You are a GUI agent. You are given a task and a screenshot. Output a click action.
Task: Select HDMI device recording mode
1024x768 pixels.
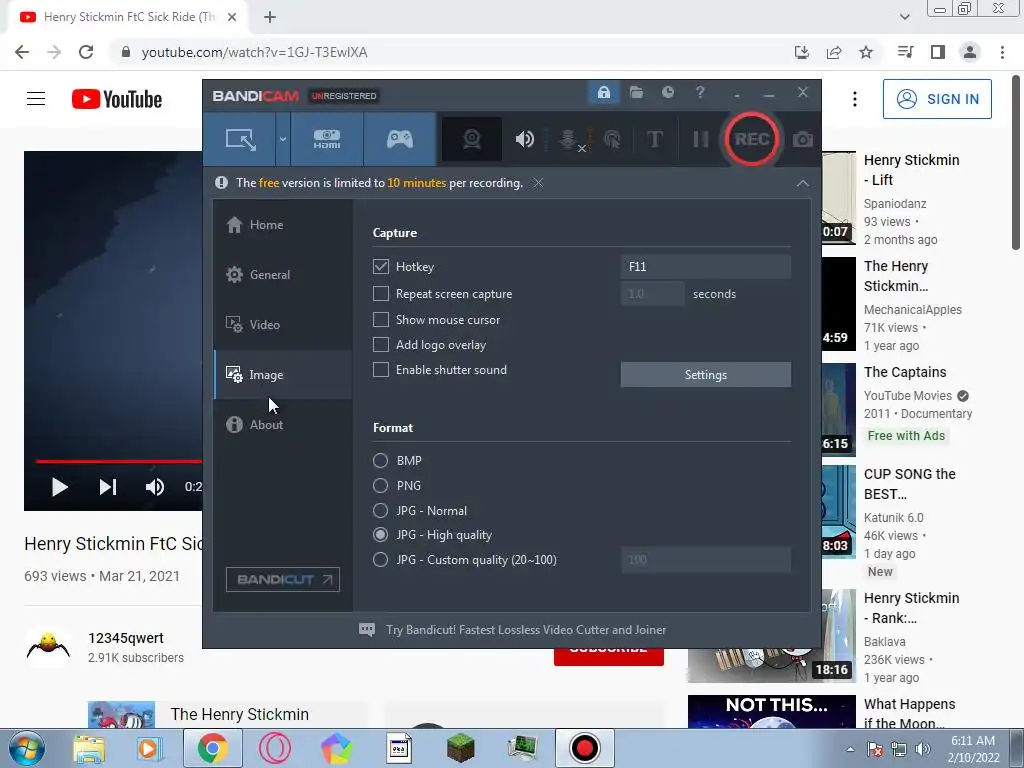327,139
